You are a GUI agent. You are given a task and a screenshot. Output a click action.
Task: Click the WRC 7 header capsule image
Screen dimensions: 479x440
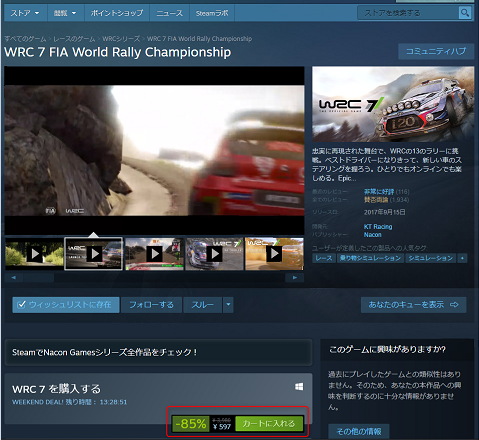click(393, 104)
